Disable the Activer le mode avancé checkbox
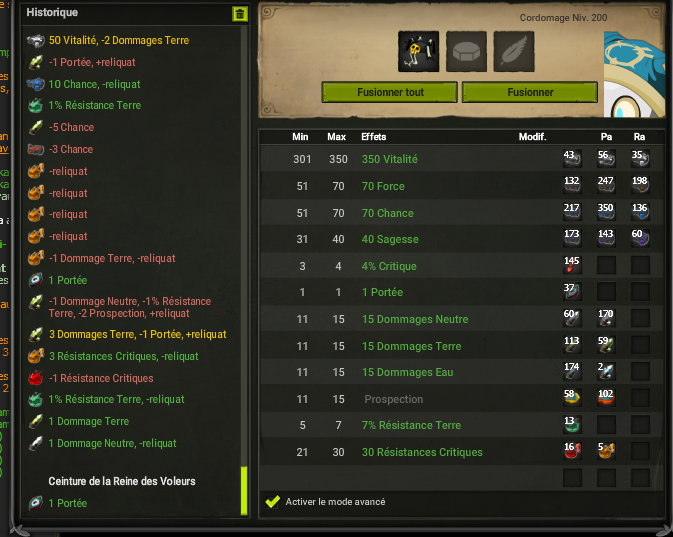The width and height of the screenshot is (673, 537). [x=273, y=501]
